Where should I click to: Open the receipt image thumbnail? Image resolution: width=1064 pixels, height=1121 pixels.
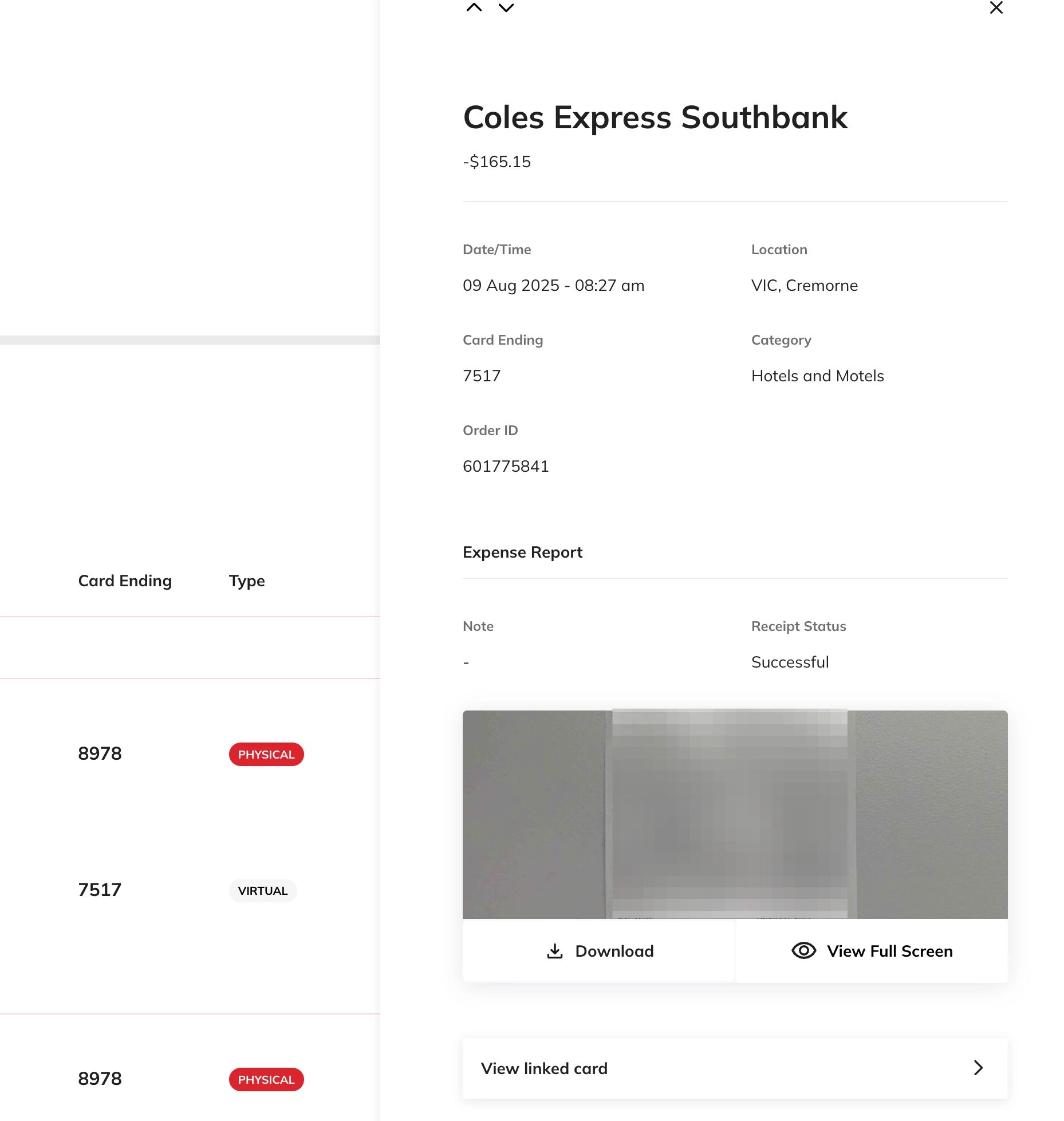pyautogui.click(x=735, y=813)
